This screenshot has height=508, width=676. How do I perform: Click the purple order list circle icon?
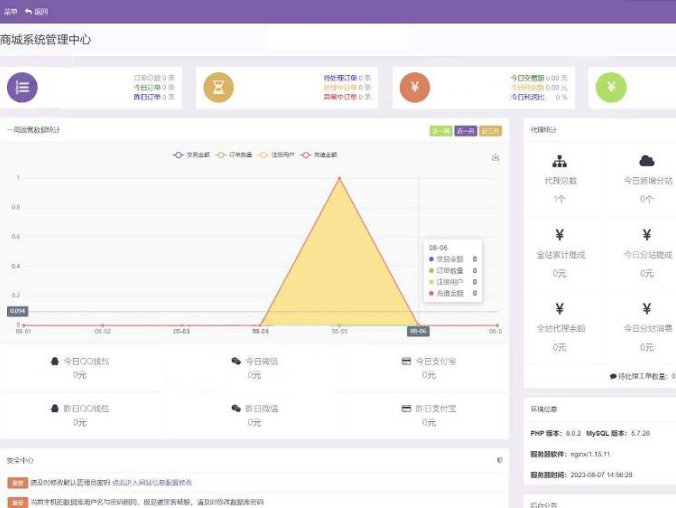(22, 87)
